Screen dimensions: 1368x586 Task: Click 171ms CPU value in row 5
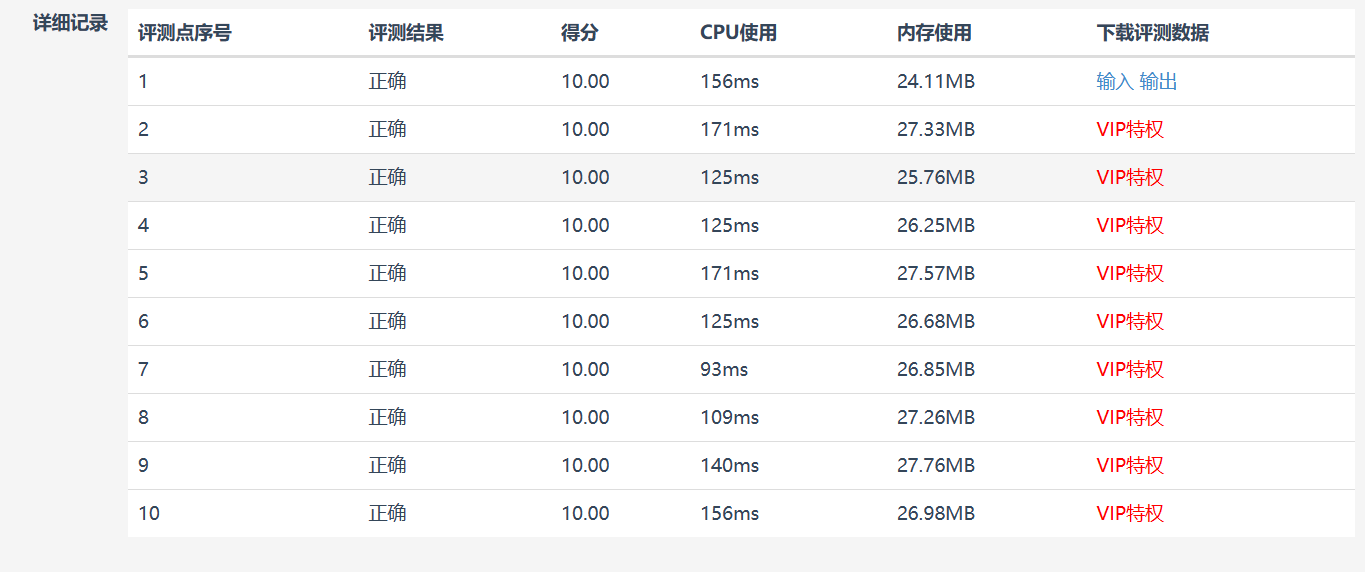coord(730,274)
